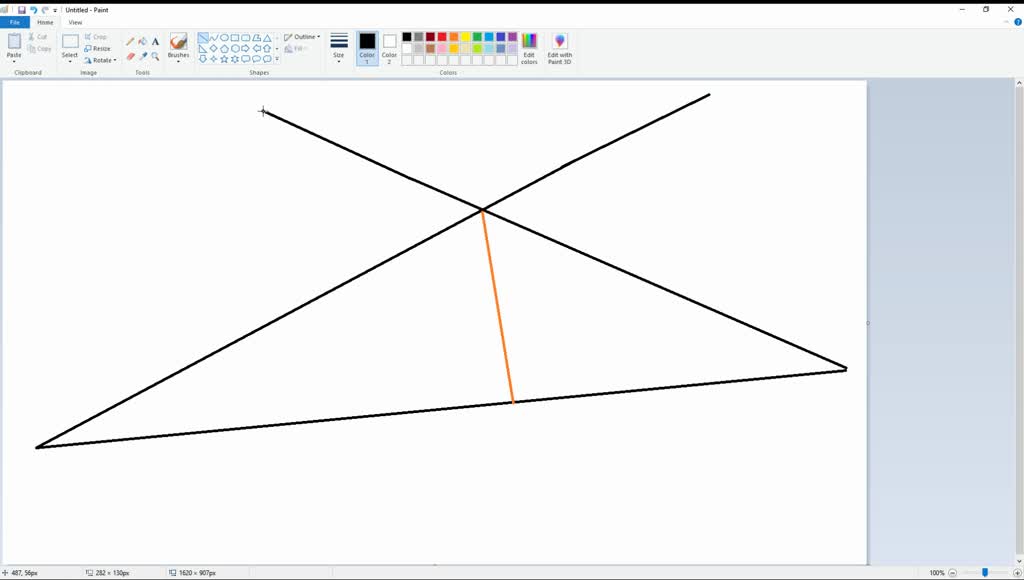Click the 100% zoom level text
This screenshot has height=580, width=1024.
(936, 573)
